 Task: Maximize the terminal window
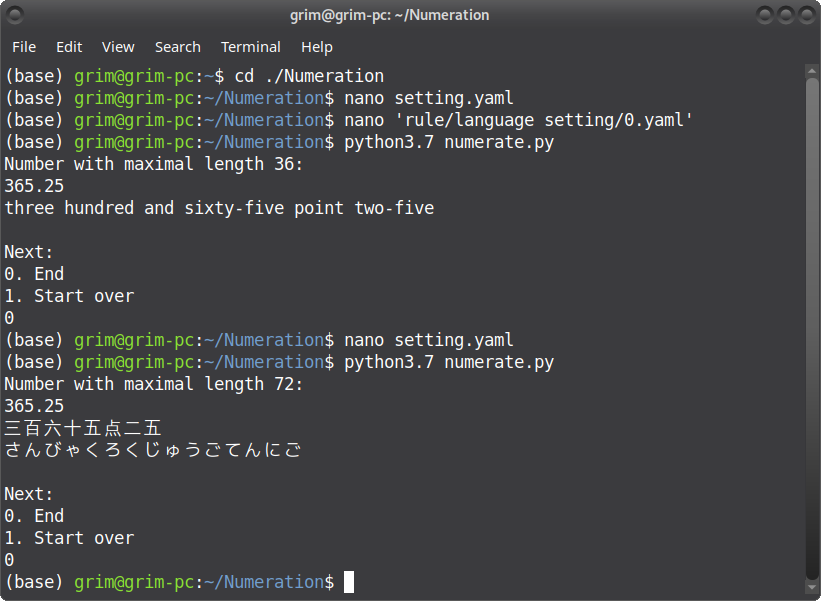[x=785, y=15]
